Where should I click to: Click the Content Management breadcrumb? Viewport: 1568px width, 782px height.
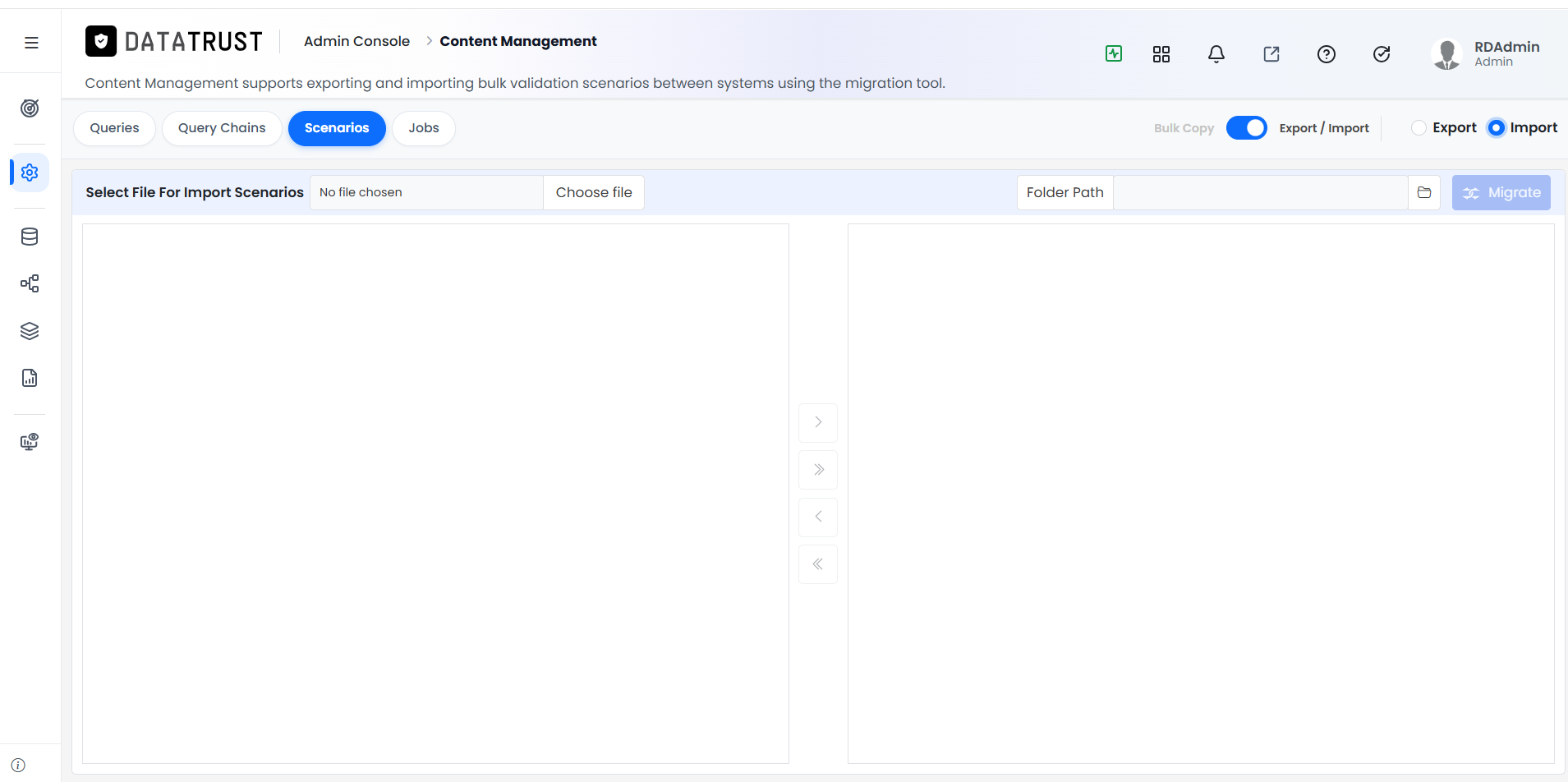point(518,41)
